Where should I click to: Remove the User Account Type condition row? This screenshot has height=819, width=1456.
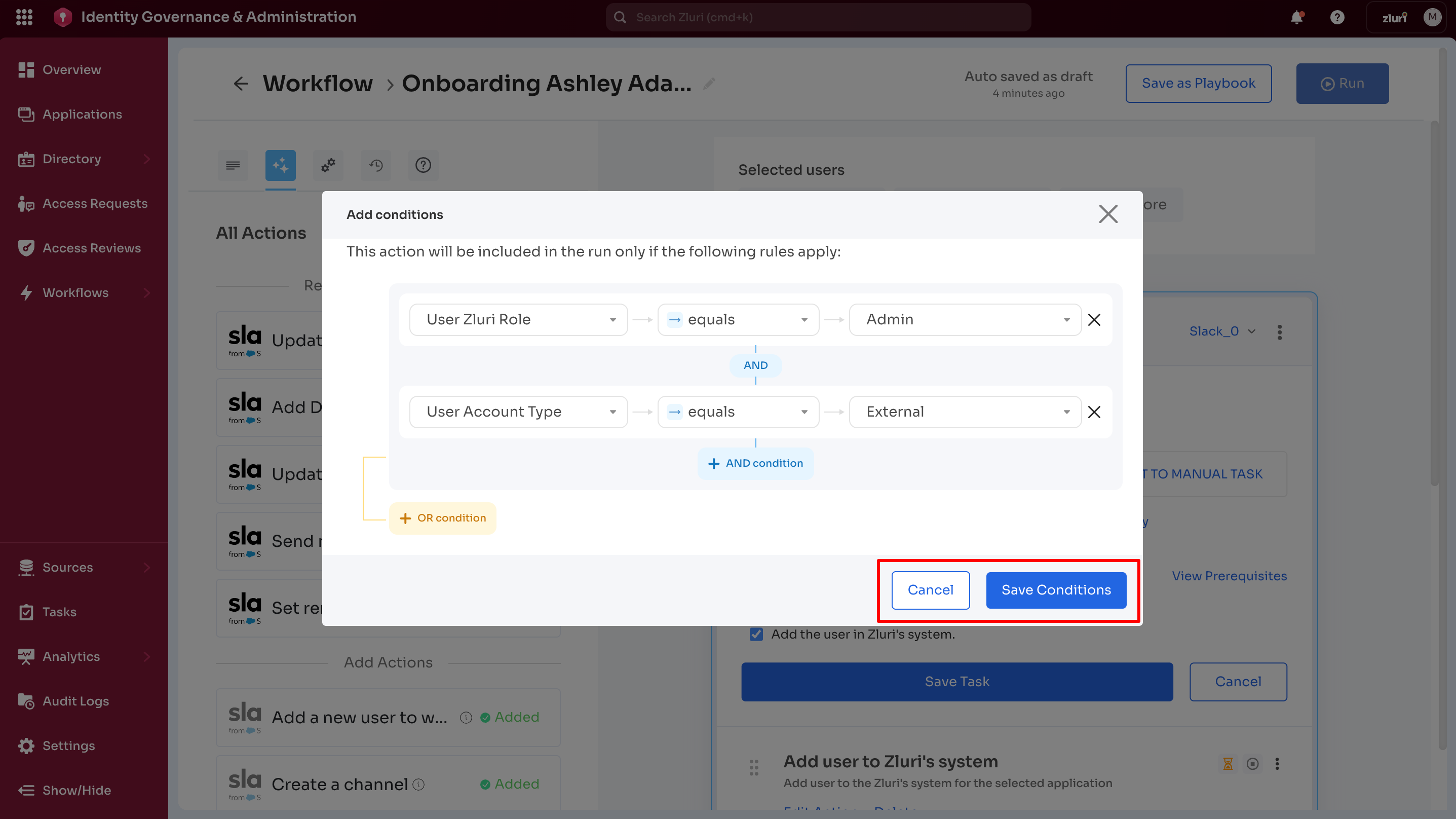pos(1094,413)
